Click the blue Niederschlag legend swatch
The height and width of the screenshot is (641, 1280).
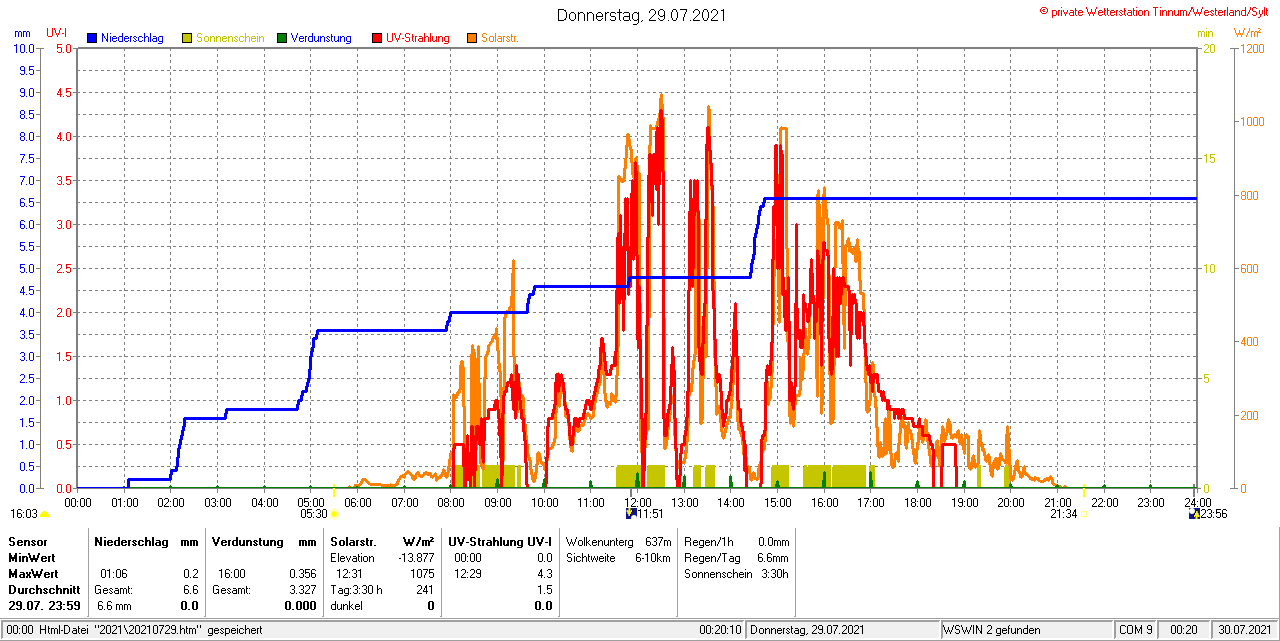coord(92,38)
